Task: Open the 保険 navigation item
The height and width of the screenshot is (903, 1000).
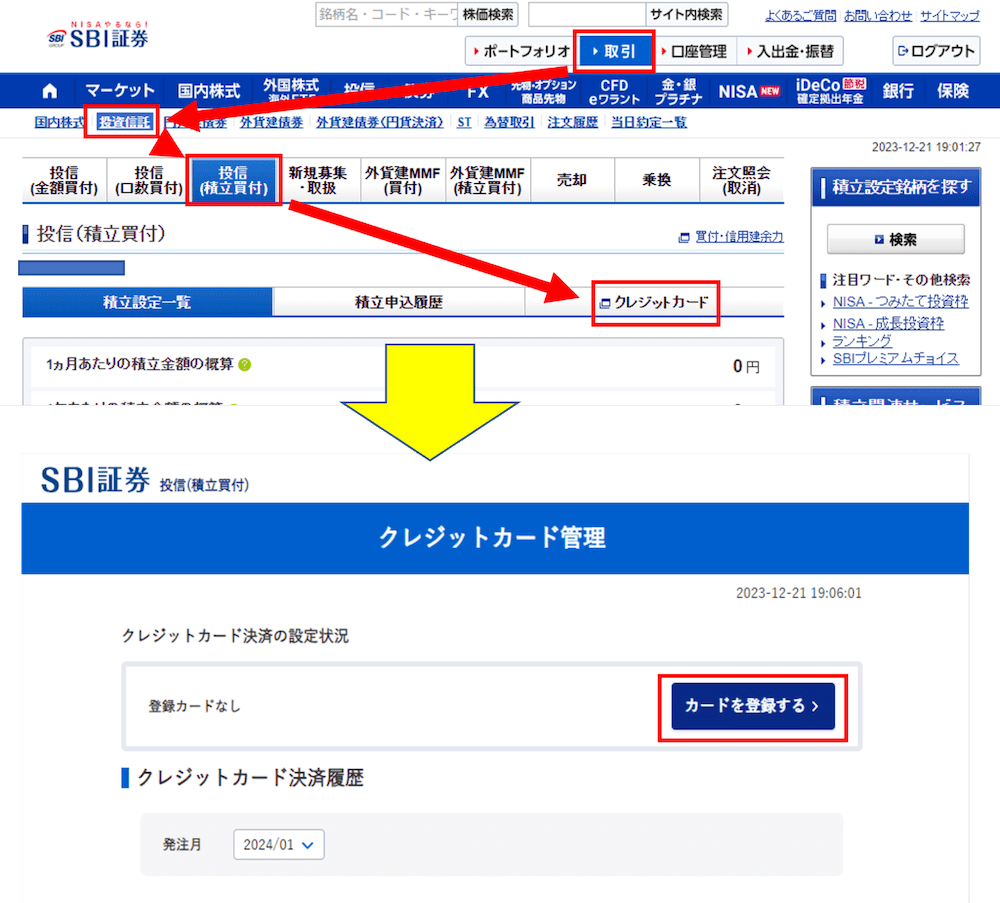Action: click(x=953, y=91)
